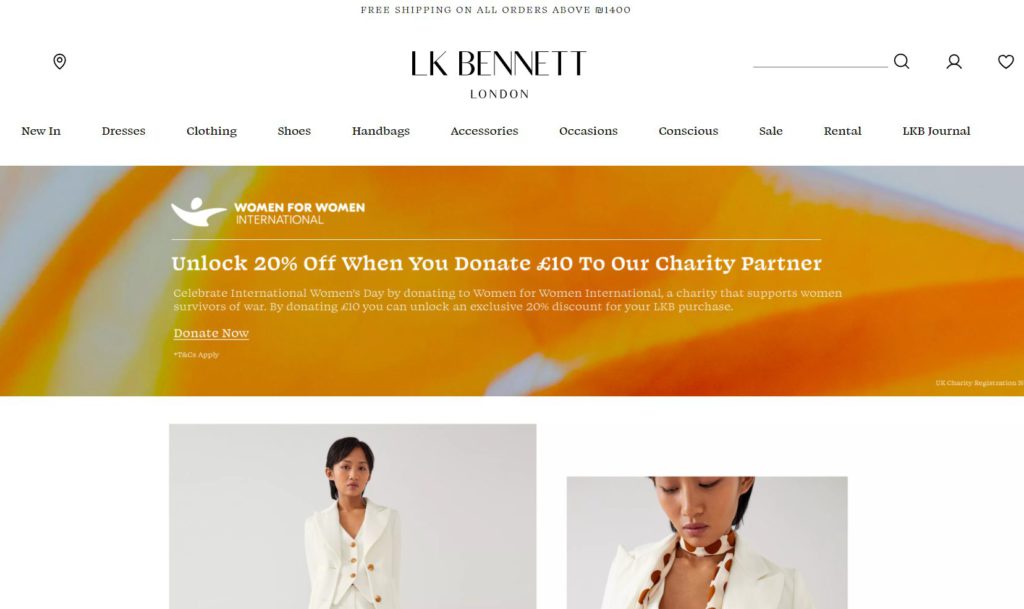Click the Donate Now link
This screenshot has width=1024, height=609.
pyautogui.click(x=211, y=333)
